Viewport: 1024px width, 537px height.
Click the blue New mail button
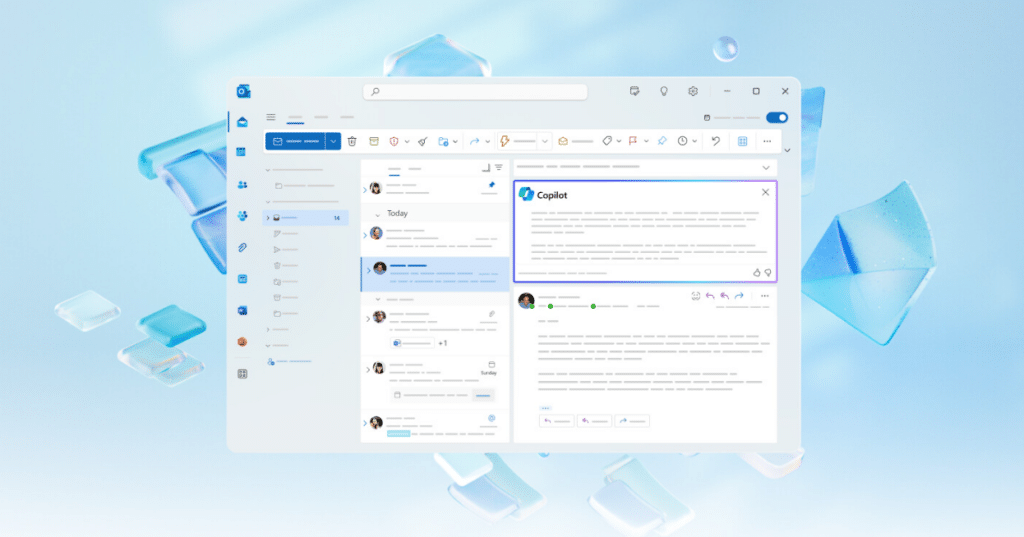coord(295,142)
